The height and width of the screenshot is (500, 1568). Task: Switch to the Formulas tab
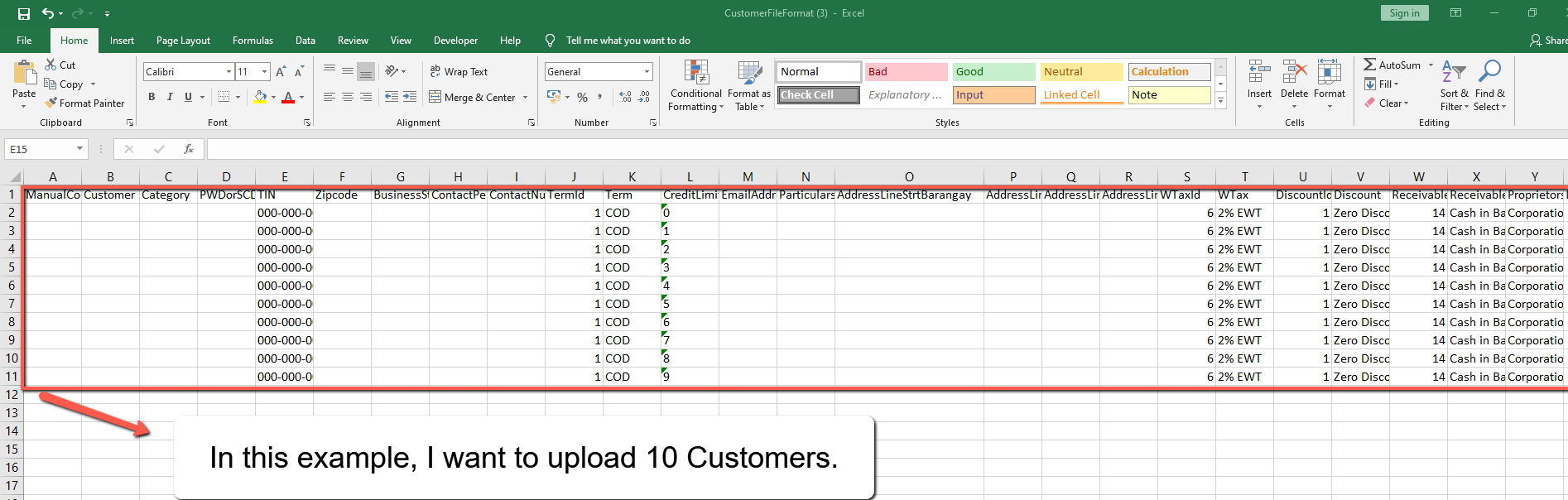[253, 41]
